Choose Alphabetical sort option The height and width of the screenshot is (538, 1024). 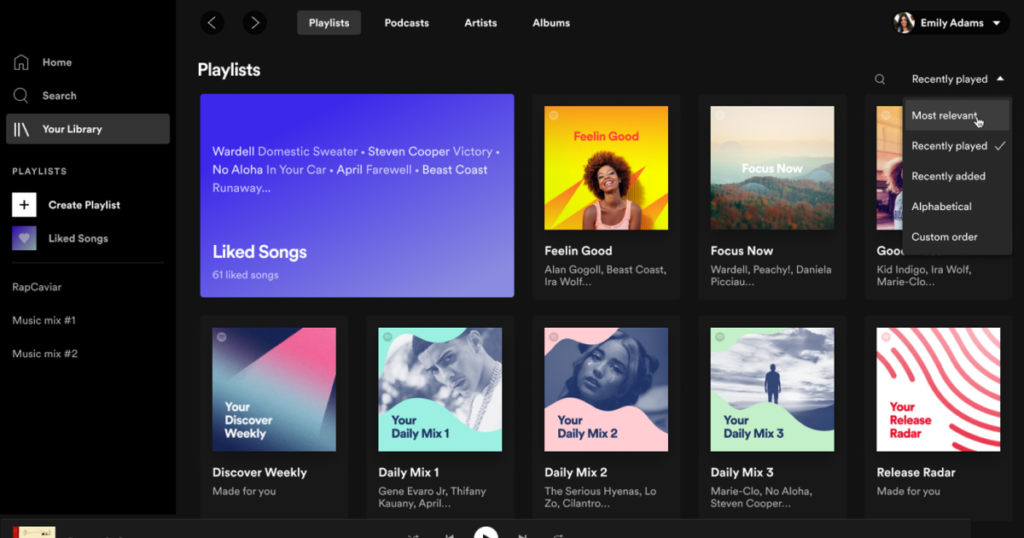(x=957, y=206)
